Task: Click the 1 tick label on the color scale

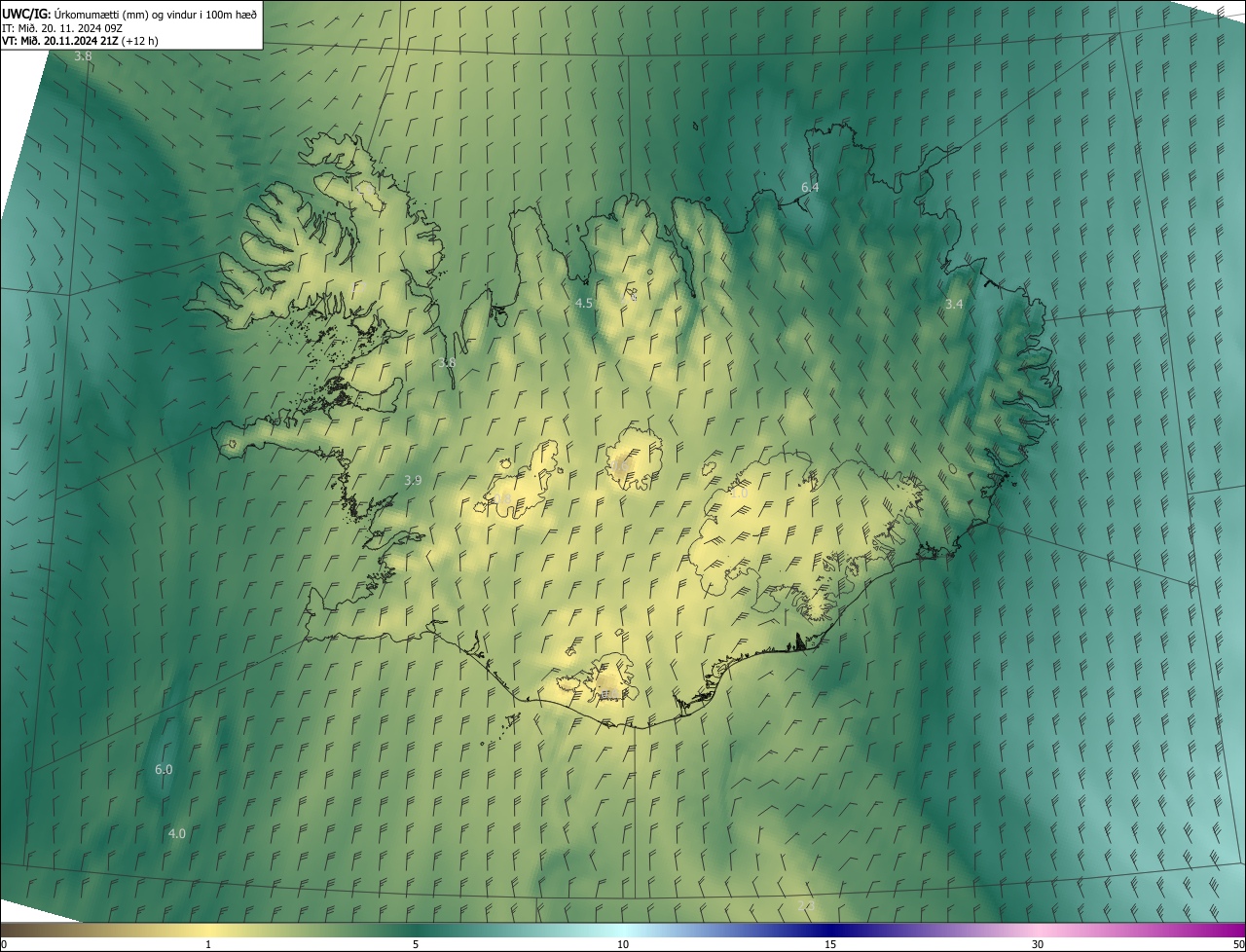Action: click(x=208, y=945)
